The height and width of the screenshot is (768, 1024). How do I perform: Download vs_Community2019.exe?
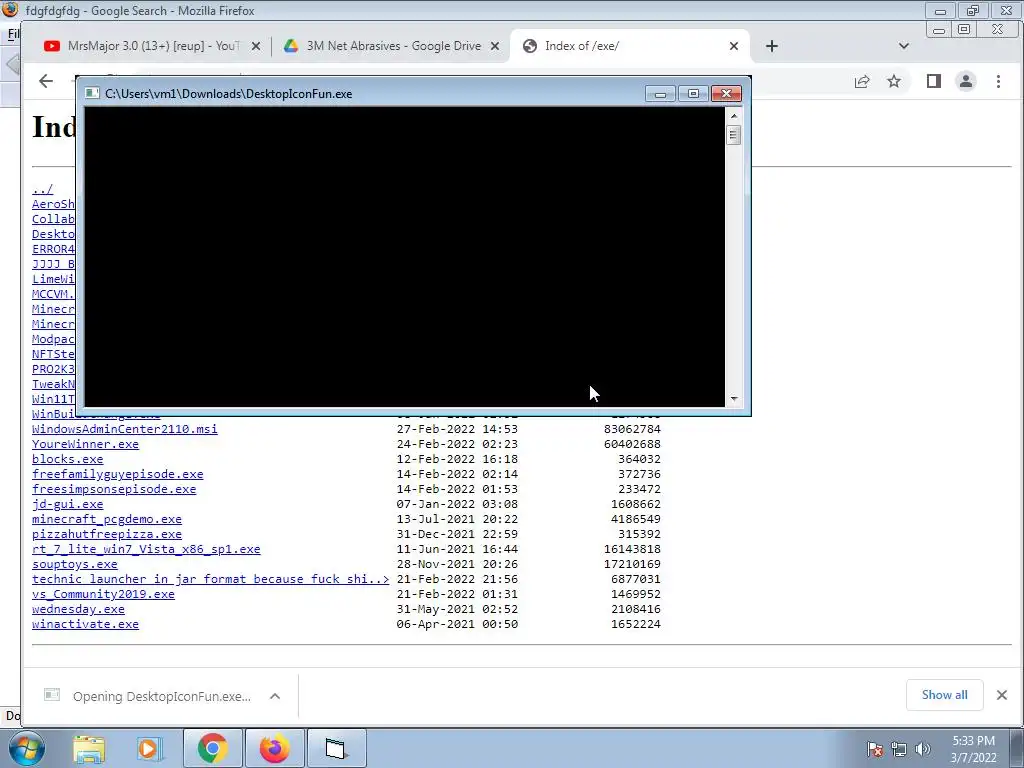pyautogui.click(x=103, y=594)
